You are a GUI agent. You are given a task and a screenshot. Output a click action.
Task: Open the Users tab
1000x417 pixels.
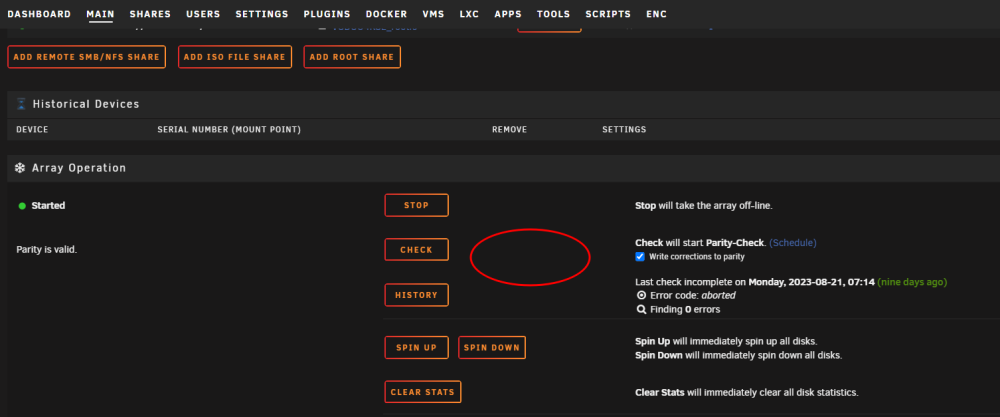click(203, 14)
